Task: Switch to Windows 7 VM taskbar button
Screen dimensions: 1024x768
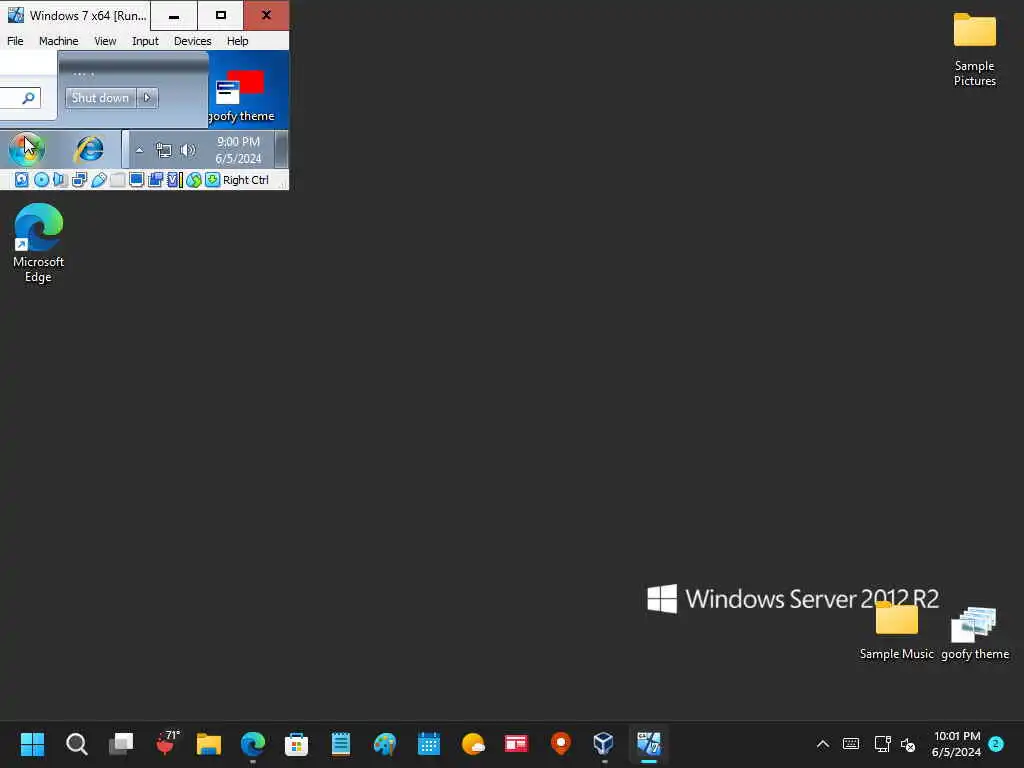Action: [x=649, y=744]
